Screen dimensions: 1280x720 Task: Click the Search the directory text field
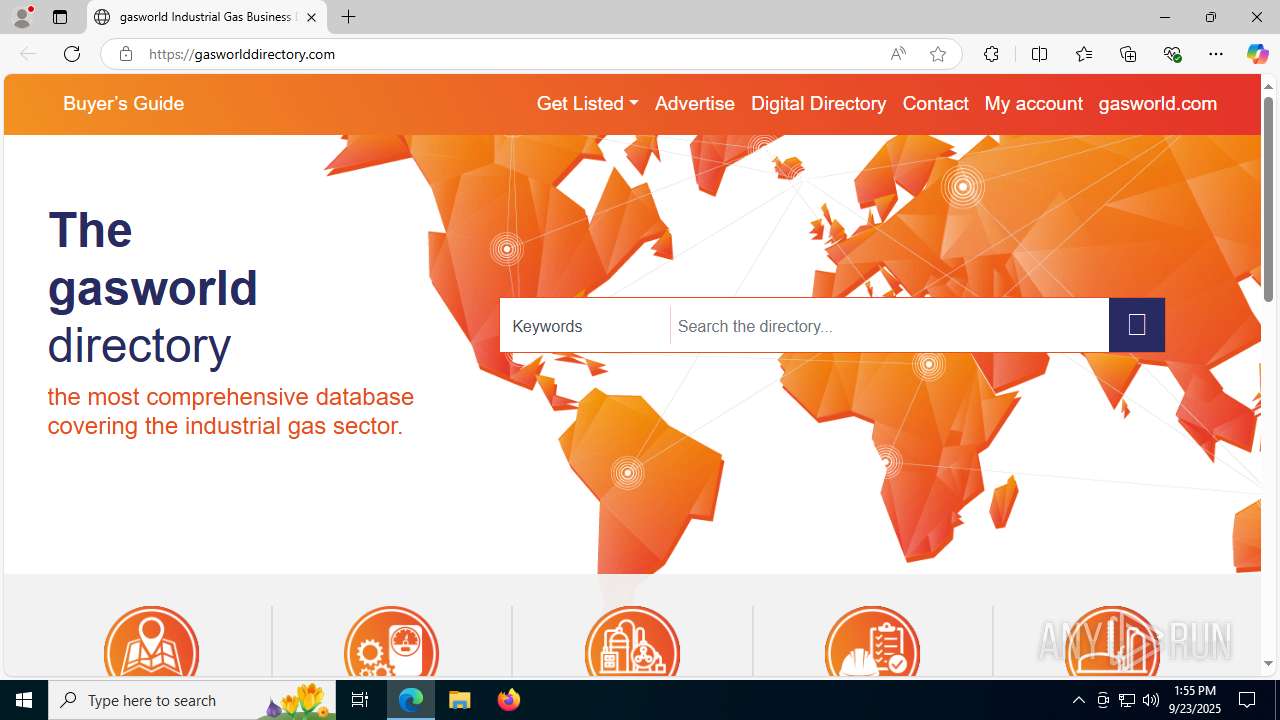[x=890, y=326]
